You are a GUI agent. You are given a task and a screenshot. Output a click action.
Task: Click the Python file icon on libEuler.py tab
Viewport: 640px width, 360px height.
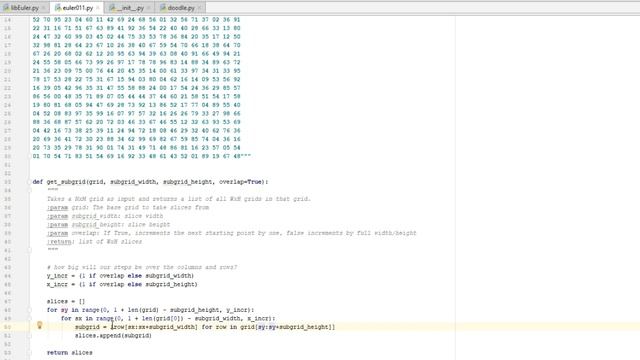6,8
